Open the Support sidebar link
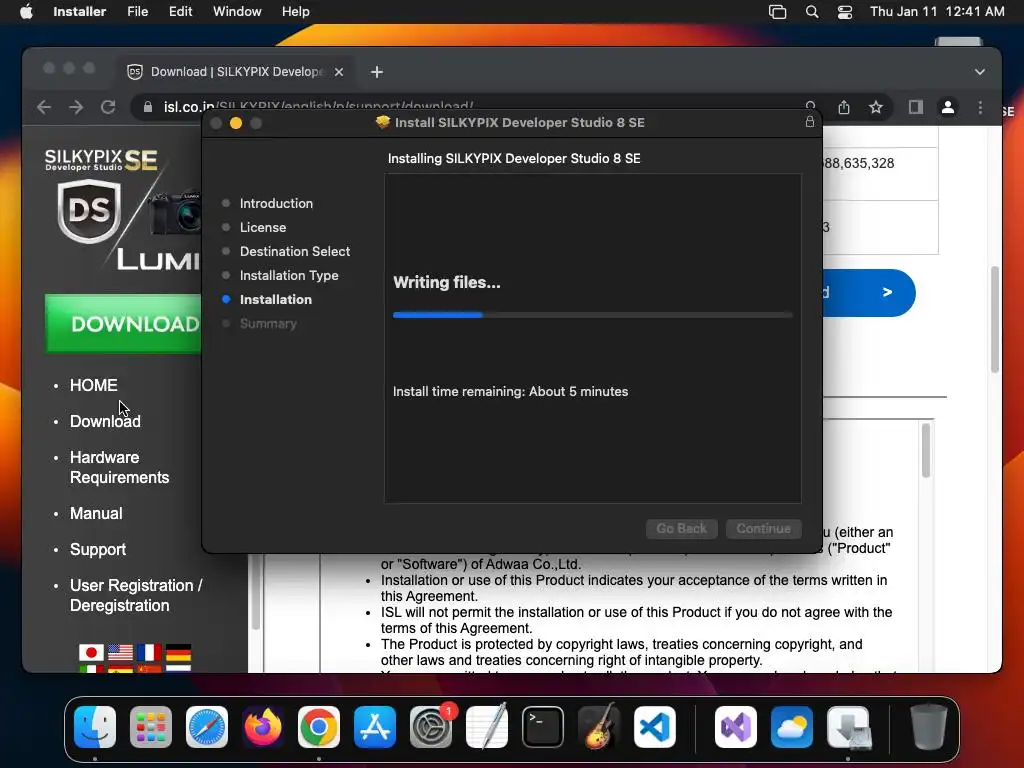Screen dimensions: 1024x768 click(x=98, y=549)
